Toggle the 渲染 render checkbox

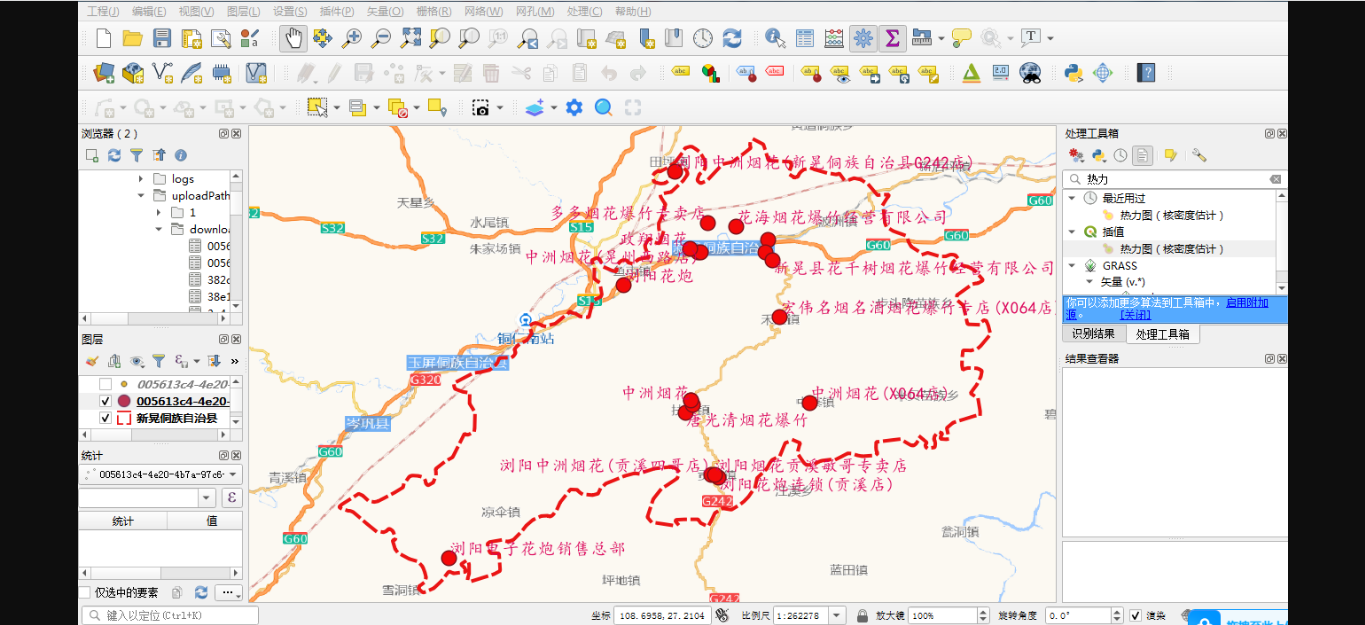pos(1135,615)
